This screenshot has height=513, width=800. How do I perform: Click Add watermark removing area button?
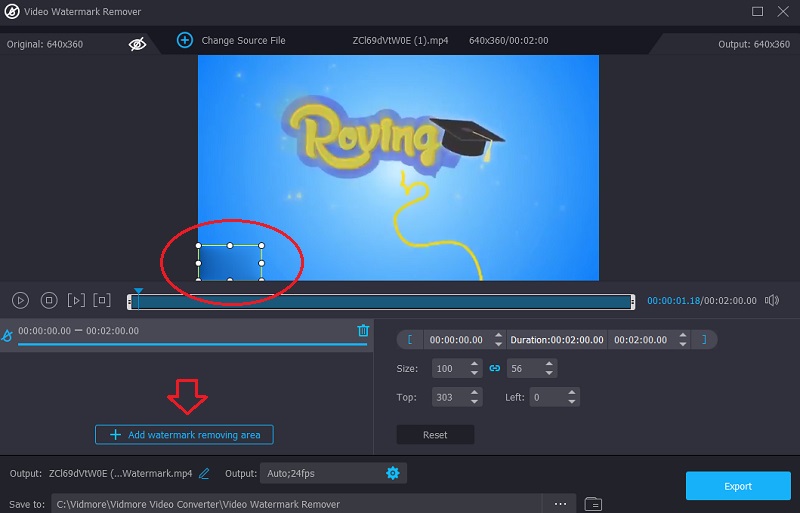[x=184, y=435]
